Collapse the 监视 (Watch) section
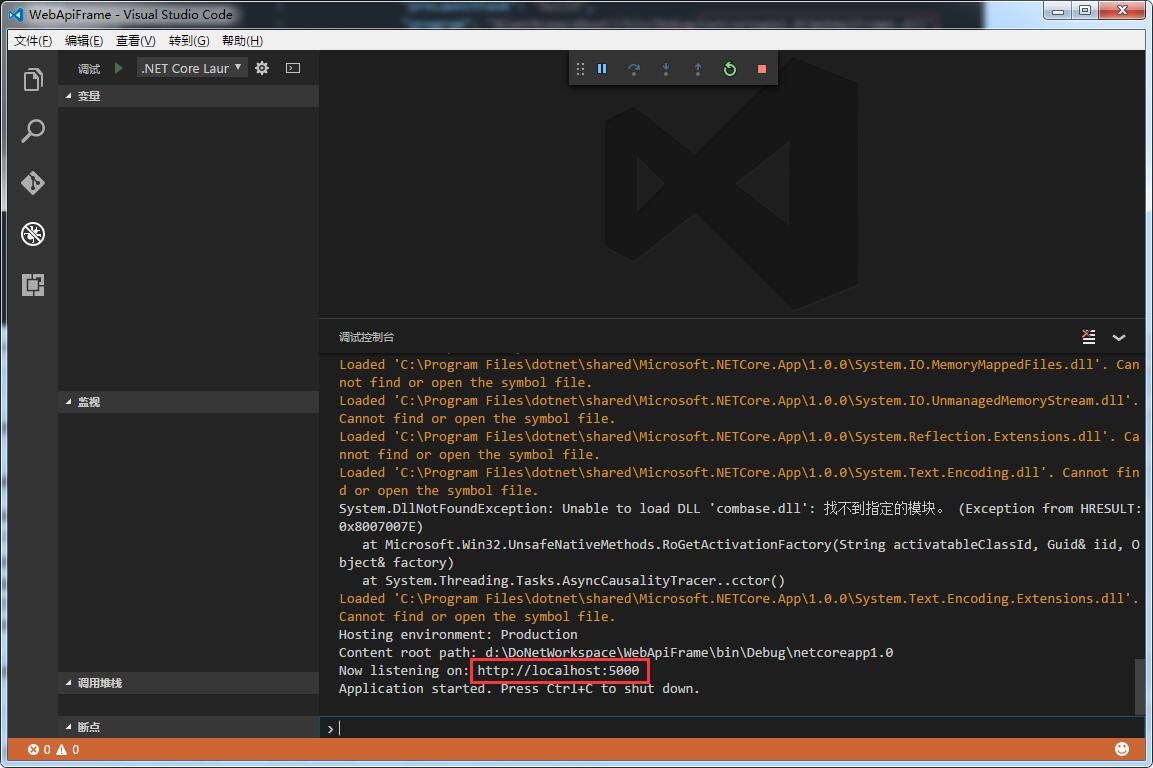The image size is (1153, 768). coord(188,402)
